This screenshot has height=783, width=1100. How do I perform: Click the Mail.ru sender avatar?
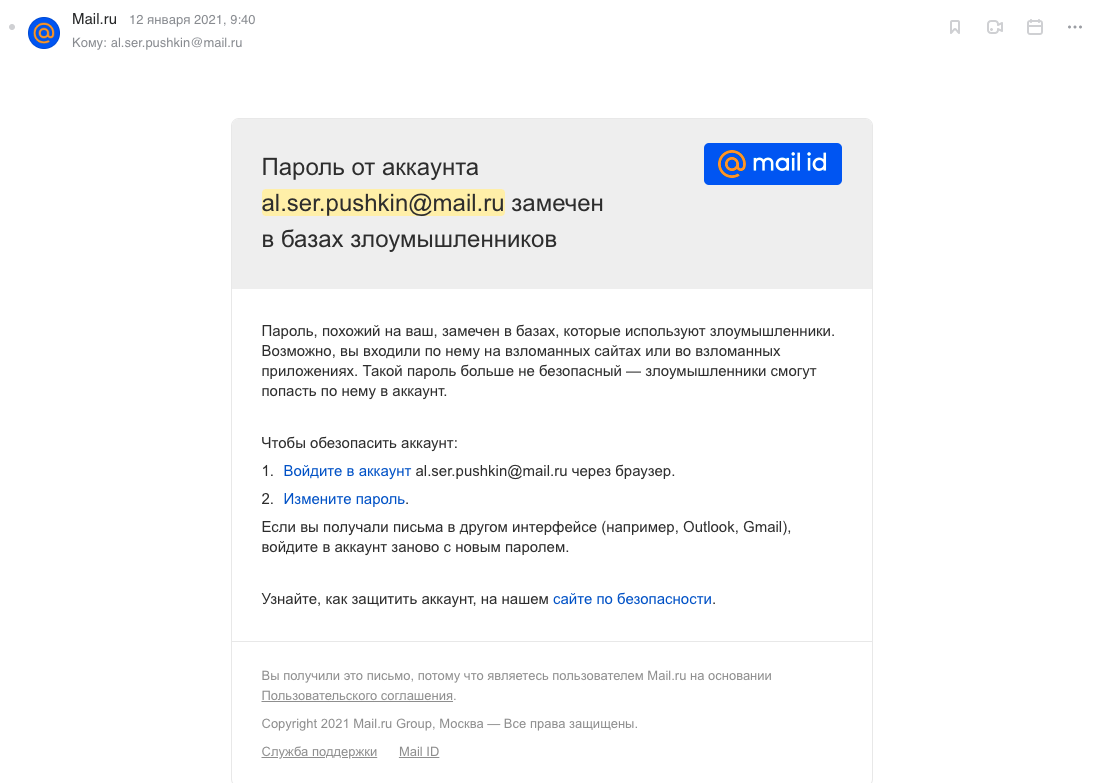pos(43,32)
